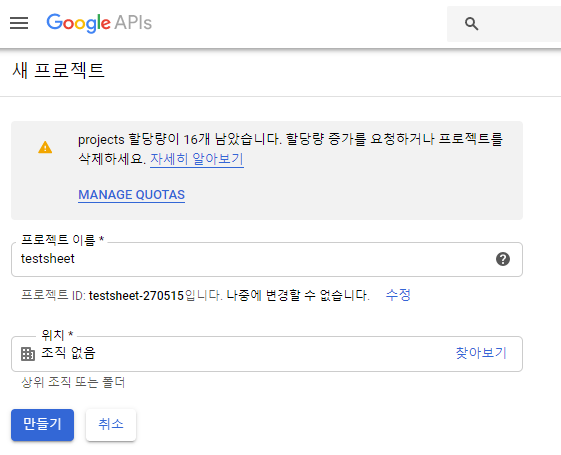Click the 프로젝트 이름 field label

tap(63, 240)
